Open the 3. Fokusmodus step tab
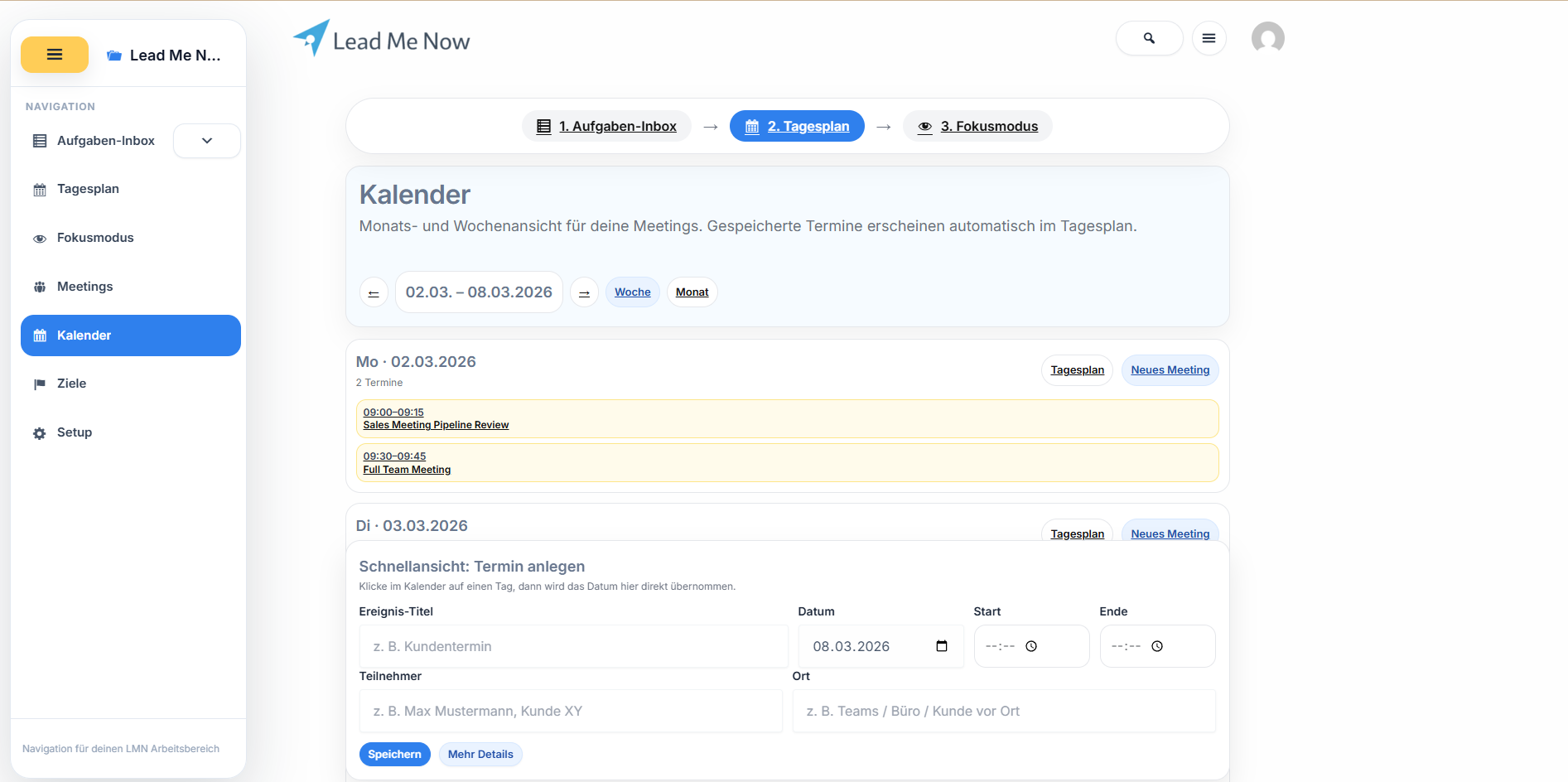 point(977,126)
